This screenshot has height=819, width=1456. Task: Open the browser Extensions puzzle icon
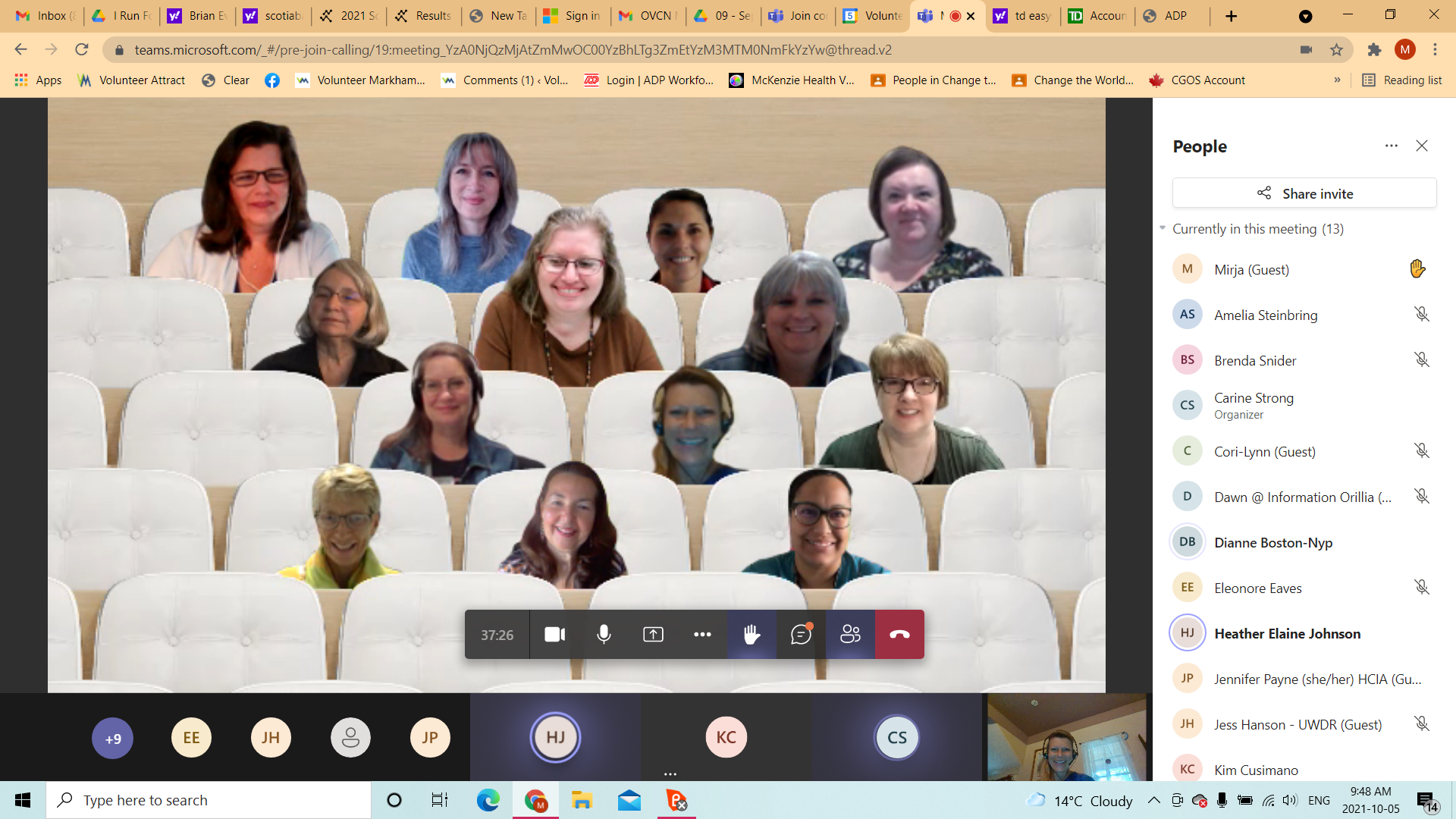[1374, 50]
